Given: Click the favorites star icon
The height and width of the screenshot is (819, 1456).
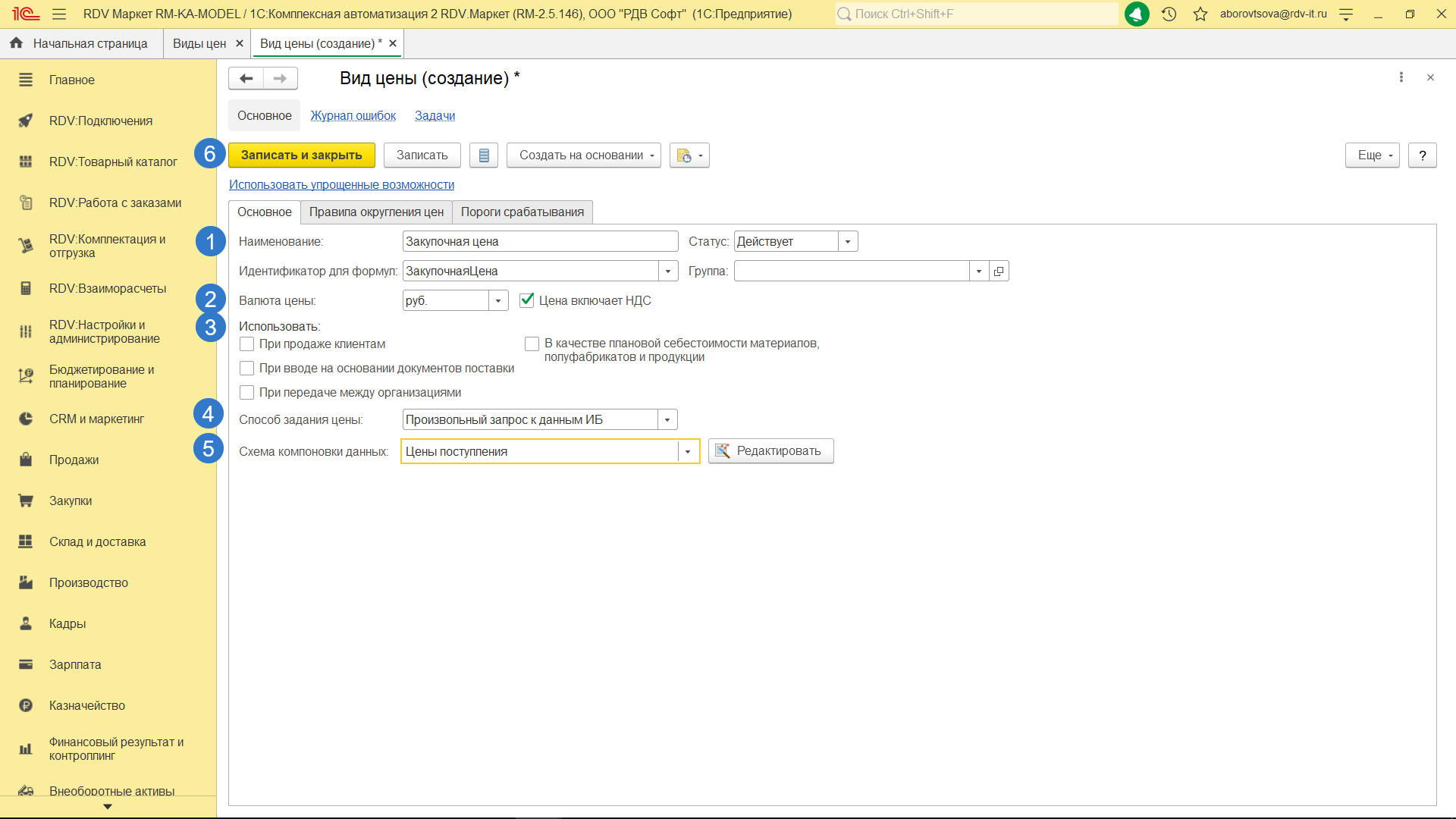Looking at the screenshot, I should 1200,14.
